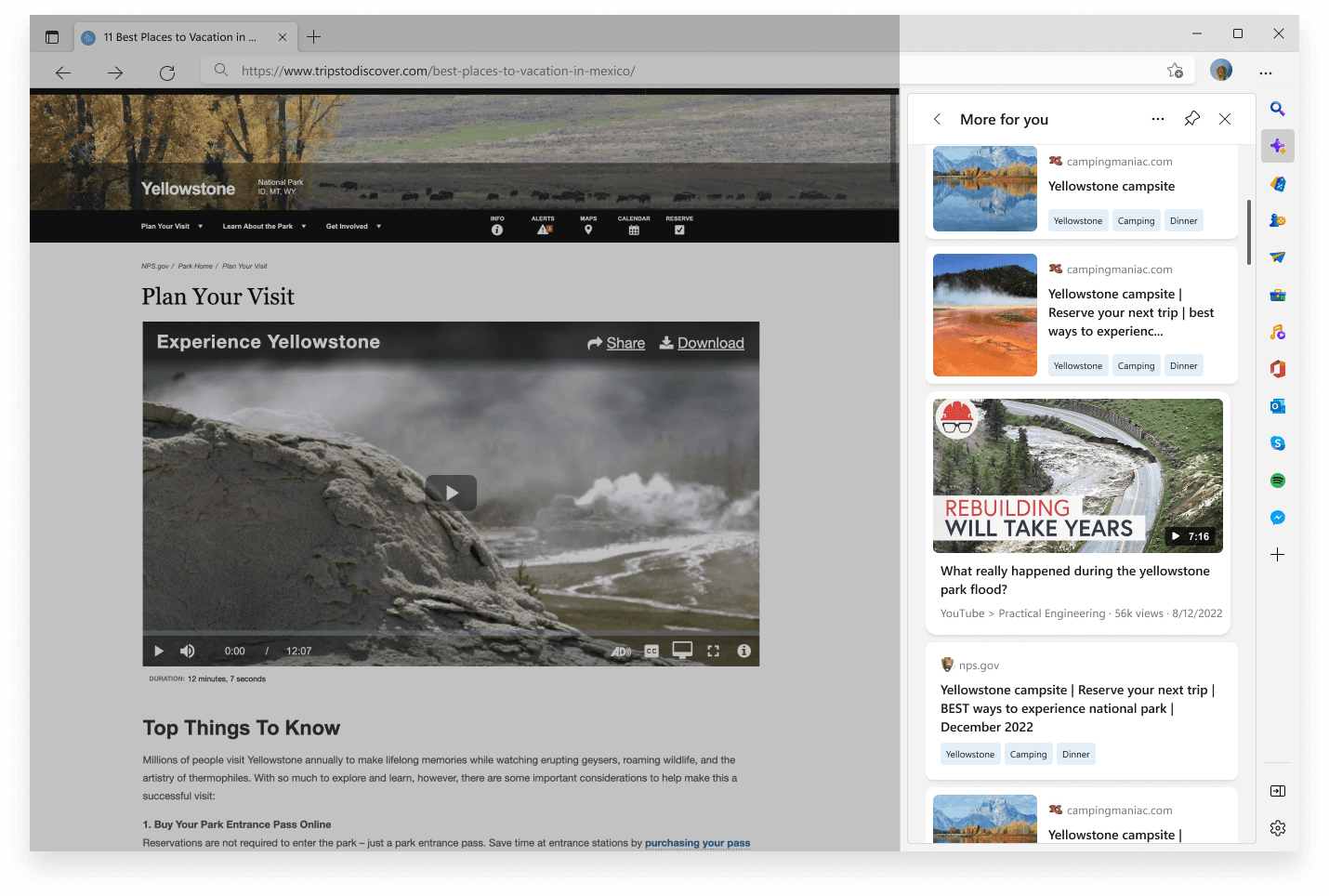Go back in the More for you panel
This screenshot has width=1329, height=896.
click(x=938, y=119)
